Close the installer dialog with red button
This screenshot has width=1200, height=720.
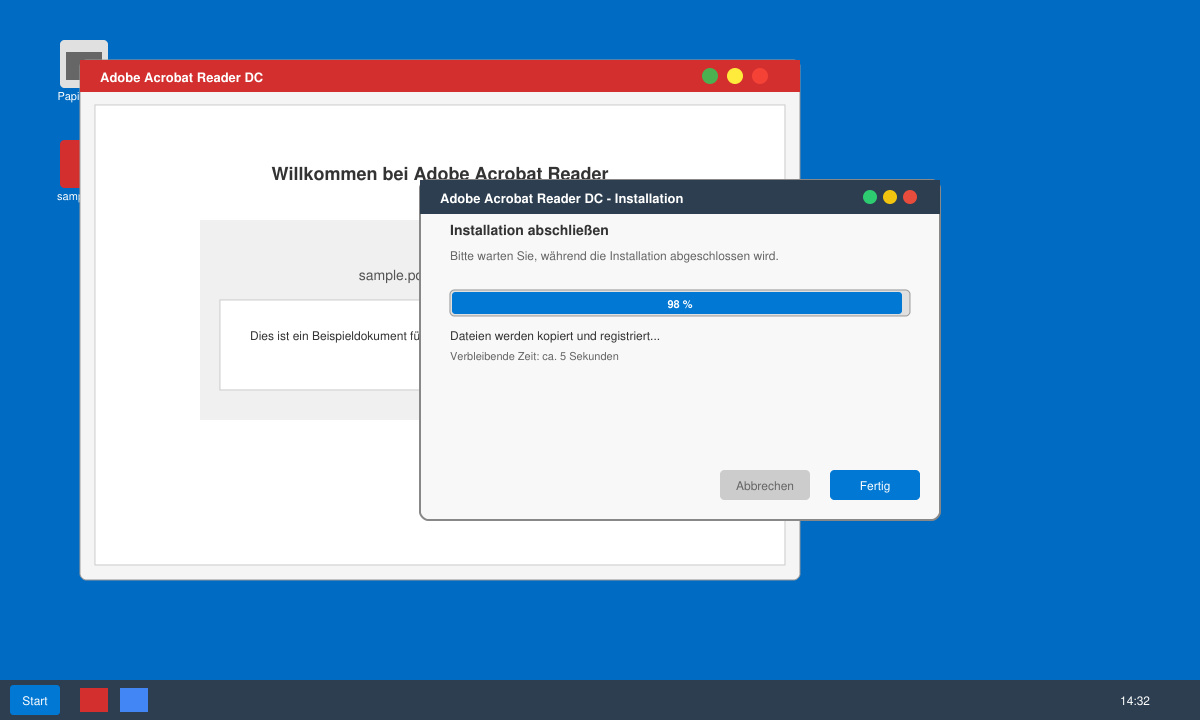[x=910, y=197]
